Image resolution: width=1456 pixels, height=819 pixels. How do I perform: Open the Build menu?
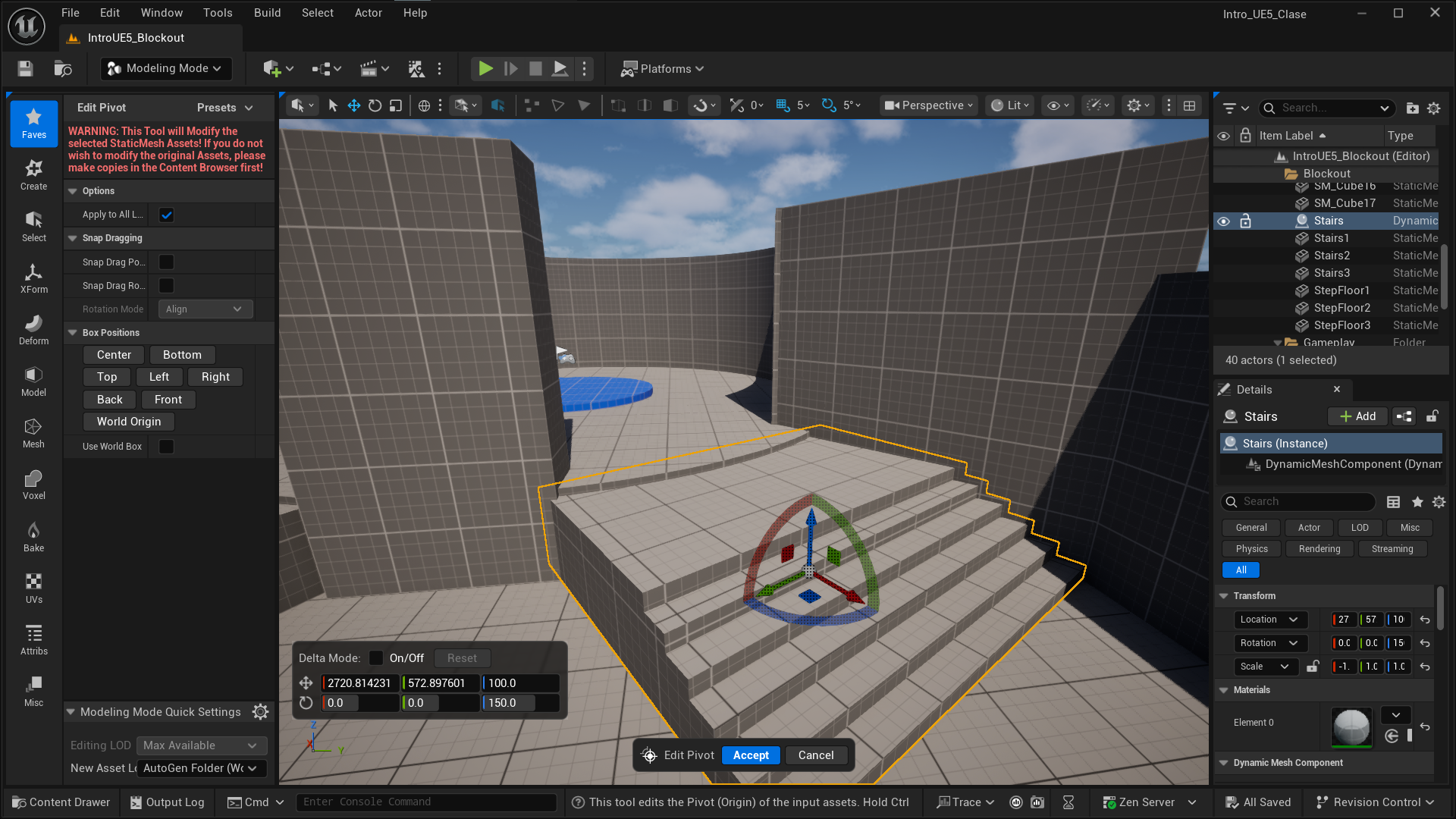coord(267,13)
